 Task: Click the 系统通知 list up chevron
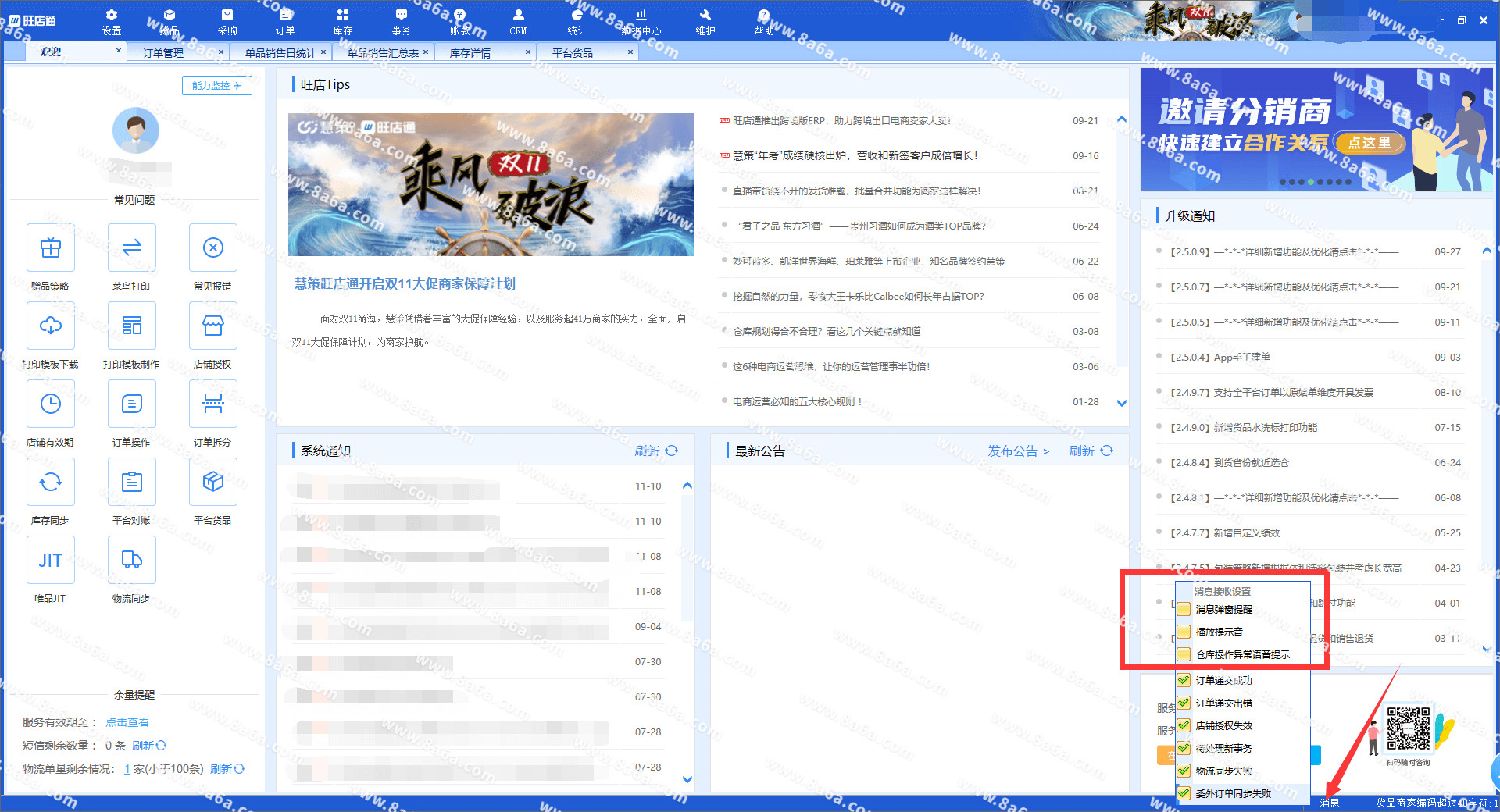(687, 486)
